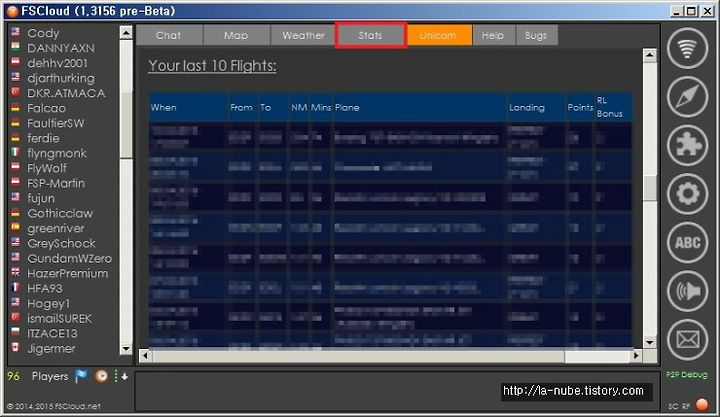
Task: Select player FaultierSW in the list
Action: coord(56,123)
